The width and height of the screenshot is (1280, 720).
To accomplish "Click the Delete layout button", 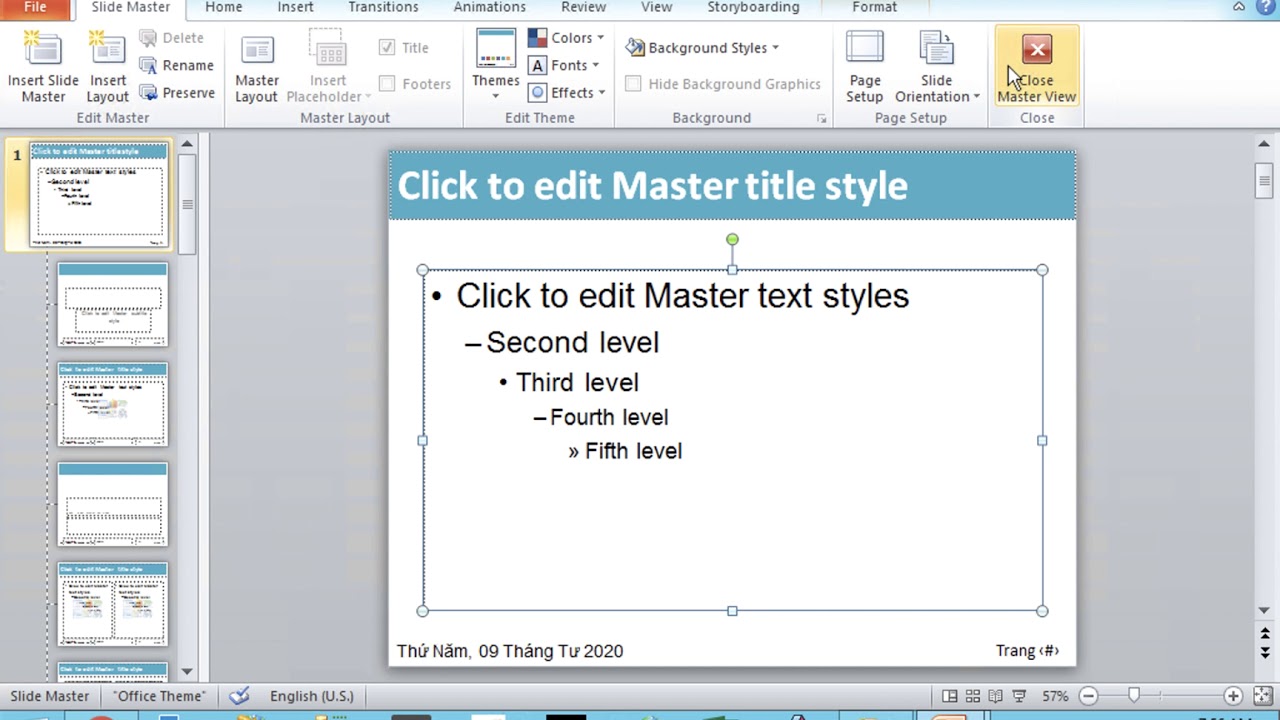I will 171,38.
